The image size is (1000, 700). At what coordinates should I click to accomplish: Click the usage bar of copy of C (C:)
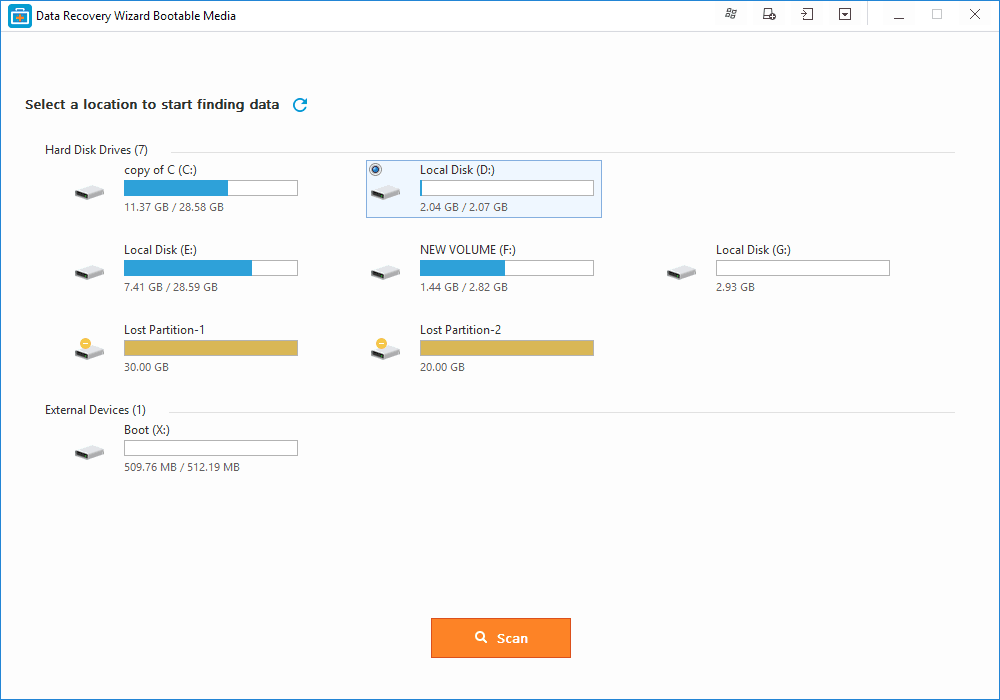pyautogui.click(x=210, y=187)
